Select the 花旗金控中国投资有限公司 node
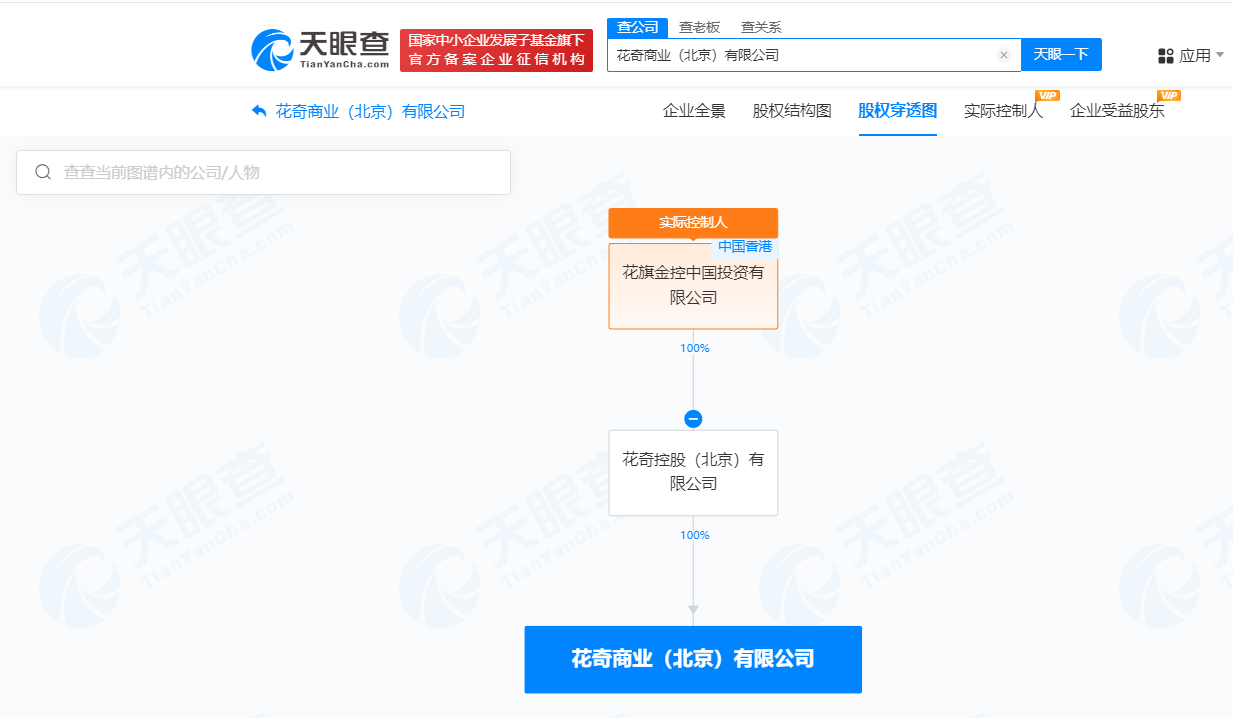 tap(693, 285)
